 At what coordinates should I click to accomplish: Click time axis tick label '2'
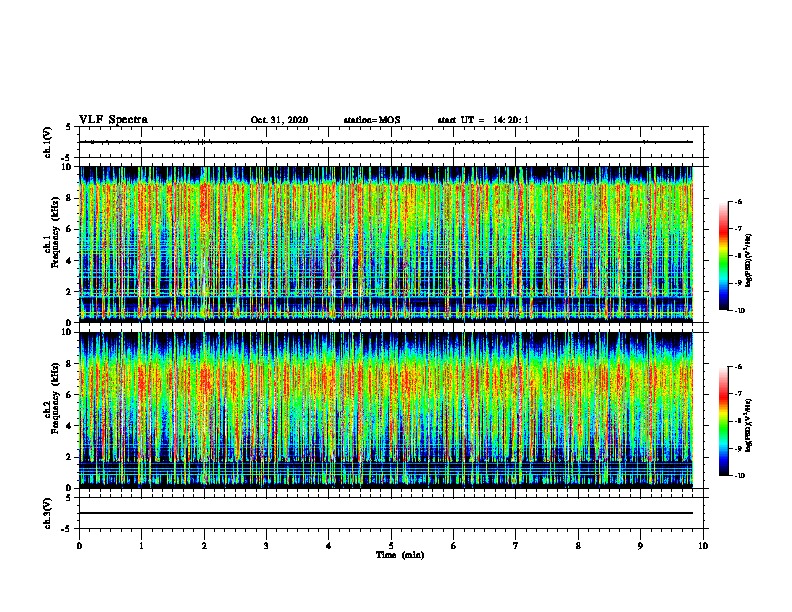pos(204,546)
